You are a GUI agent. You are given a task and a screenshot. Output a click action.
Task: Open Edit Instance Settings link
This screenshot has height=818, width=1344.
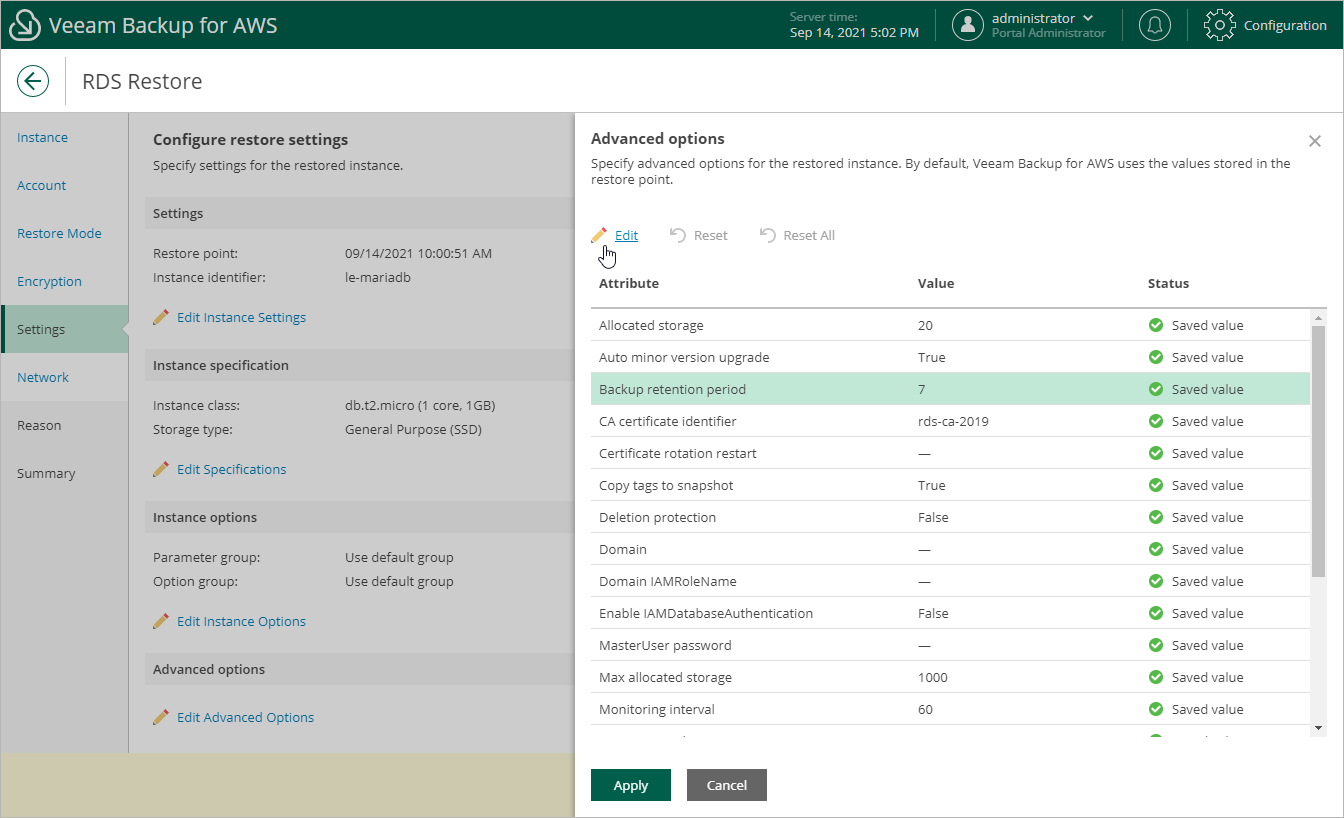pos(241,317)
